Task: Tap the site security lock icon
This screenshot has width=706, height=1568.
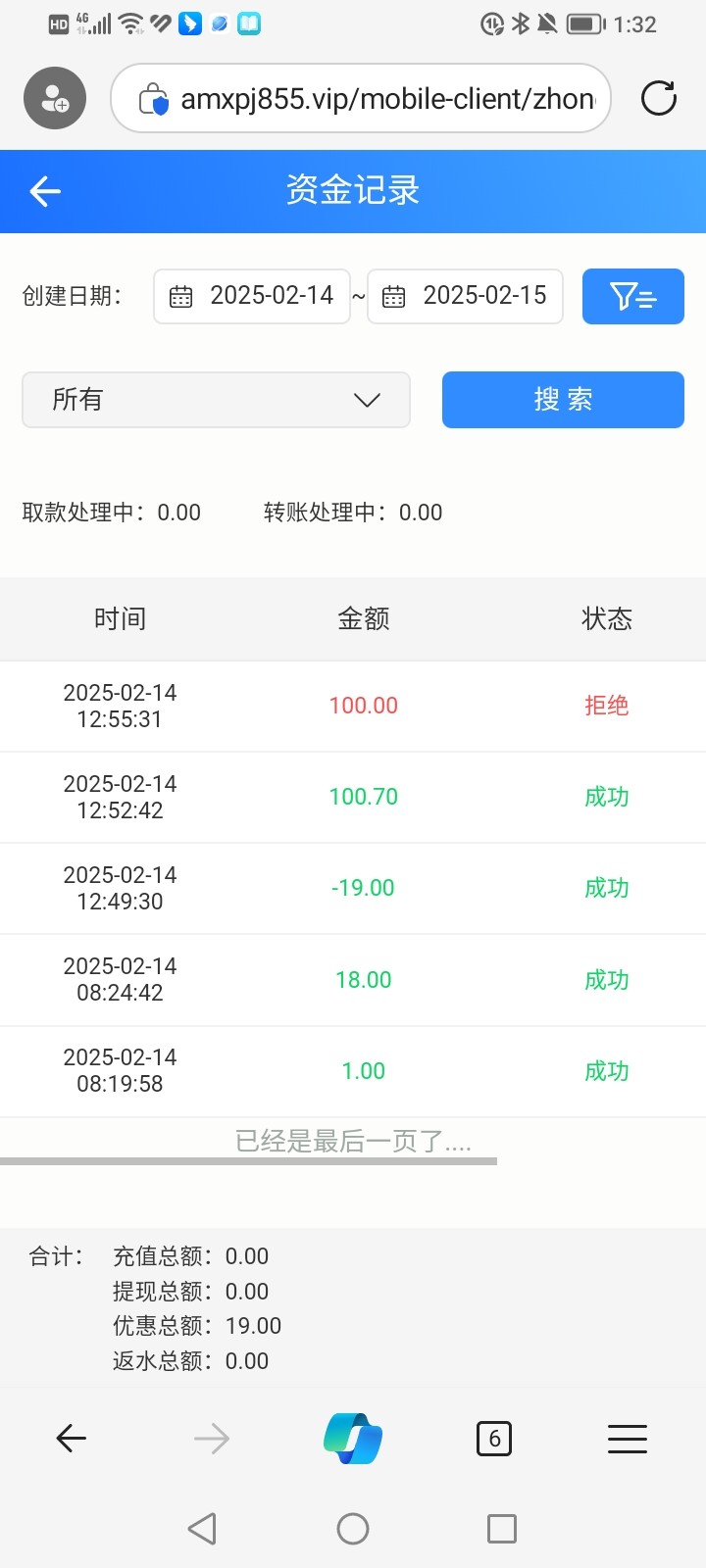Action: point(153,99)
